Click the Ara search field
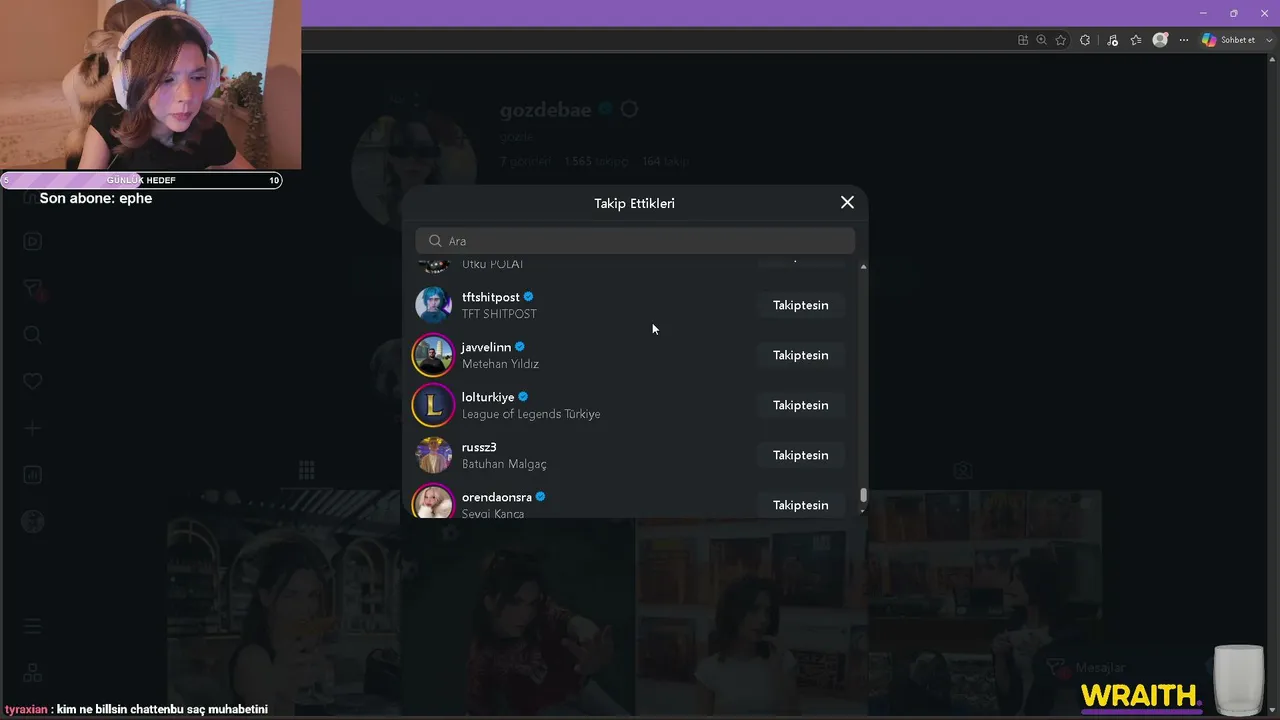The height and width of the screenshot is (720, 1280). 635,241
